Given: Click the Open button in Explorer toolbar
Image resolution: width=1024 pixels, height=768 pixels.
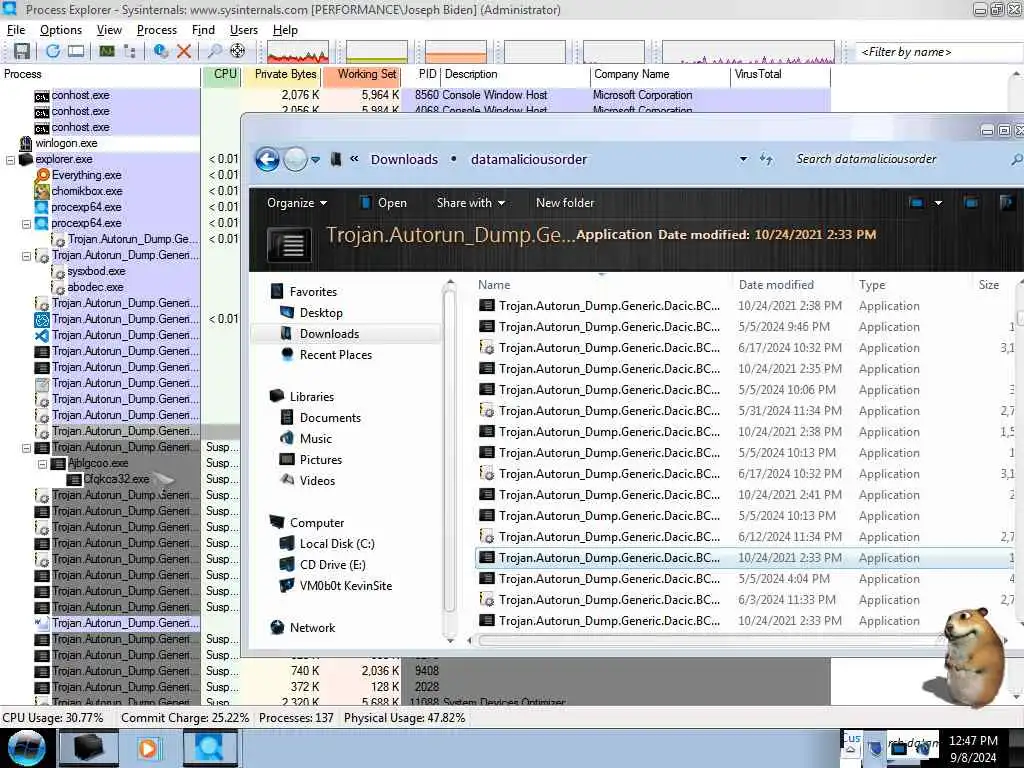Looking at the screenshot, I should coord(383,203).
